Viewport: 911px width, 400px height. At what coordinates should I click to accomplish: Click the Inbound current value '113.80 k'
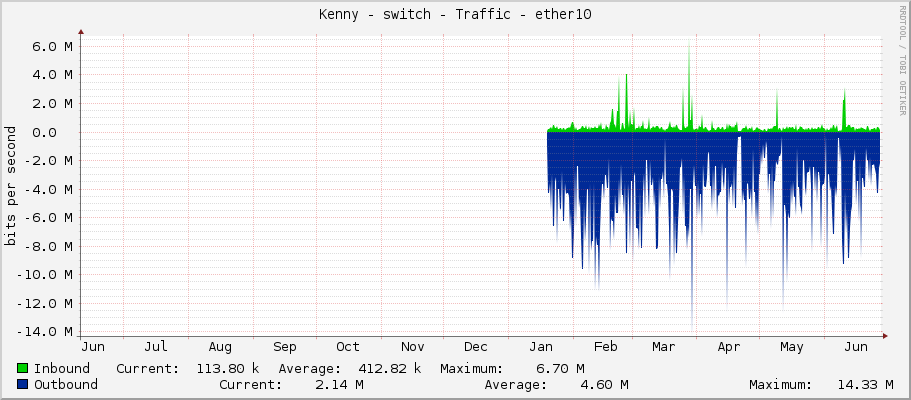pyautogui.click(x=228, y=368)
